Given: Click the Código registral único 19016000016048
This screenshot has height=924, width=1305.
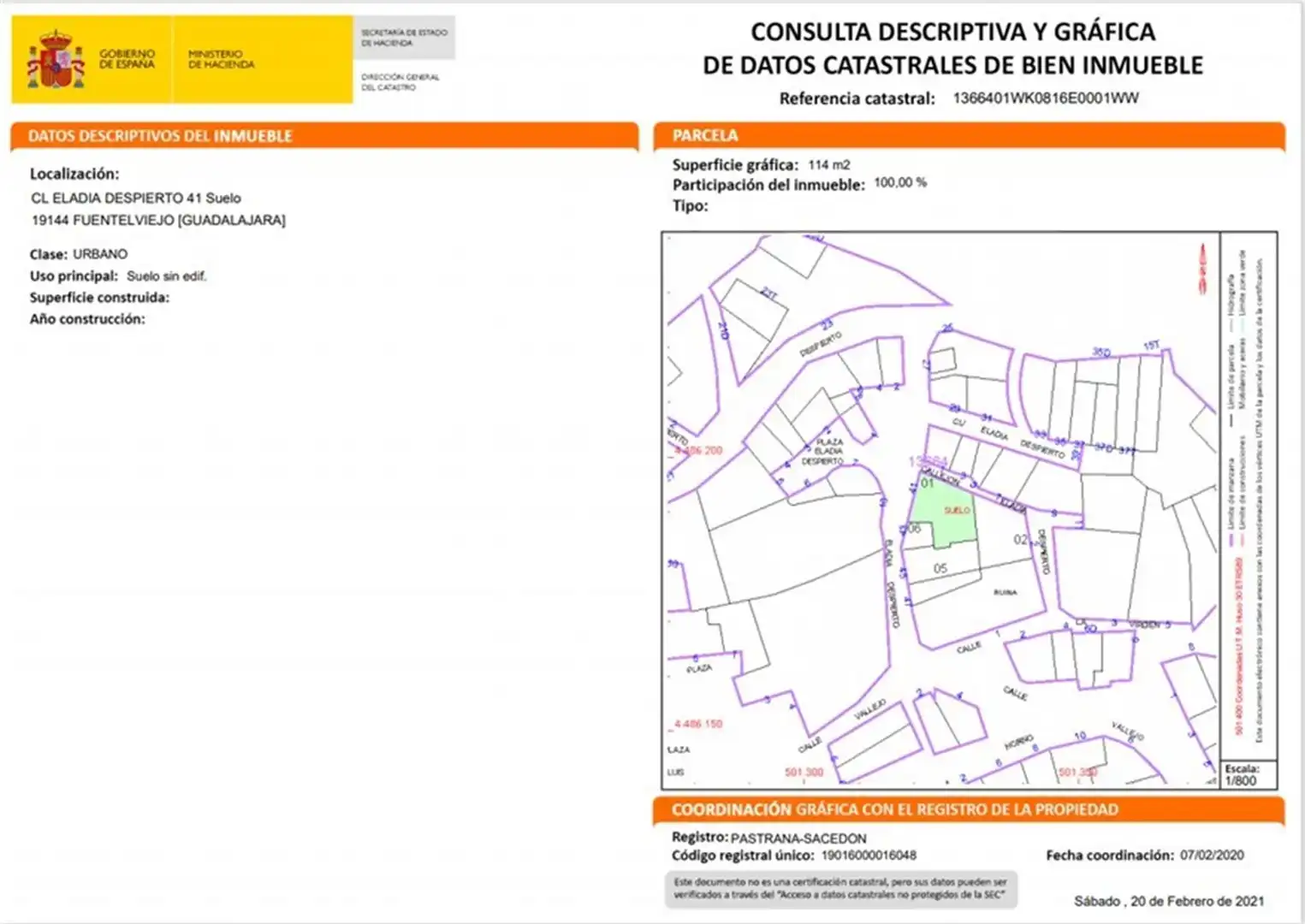Looking at the screenshot, I should point(869,855).
